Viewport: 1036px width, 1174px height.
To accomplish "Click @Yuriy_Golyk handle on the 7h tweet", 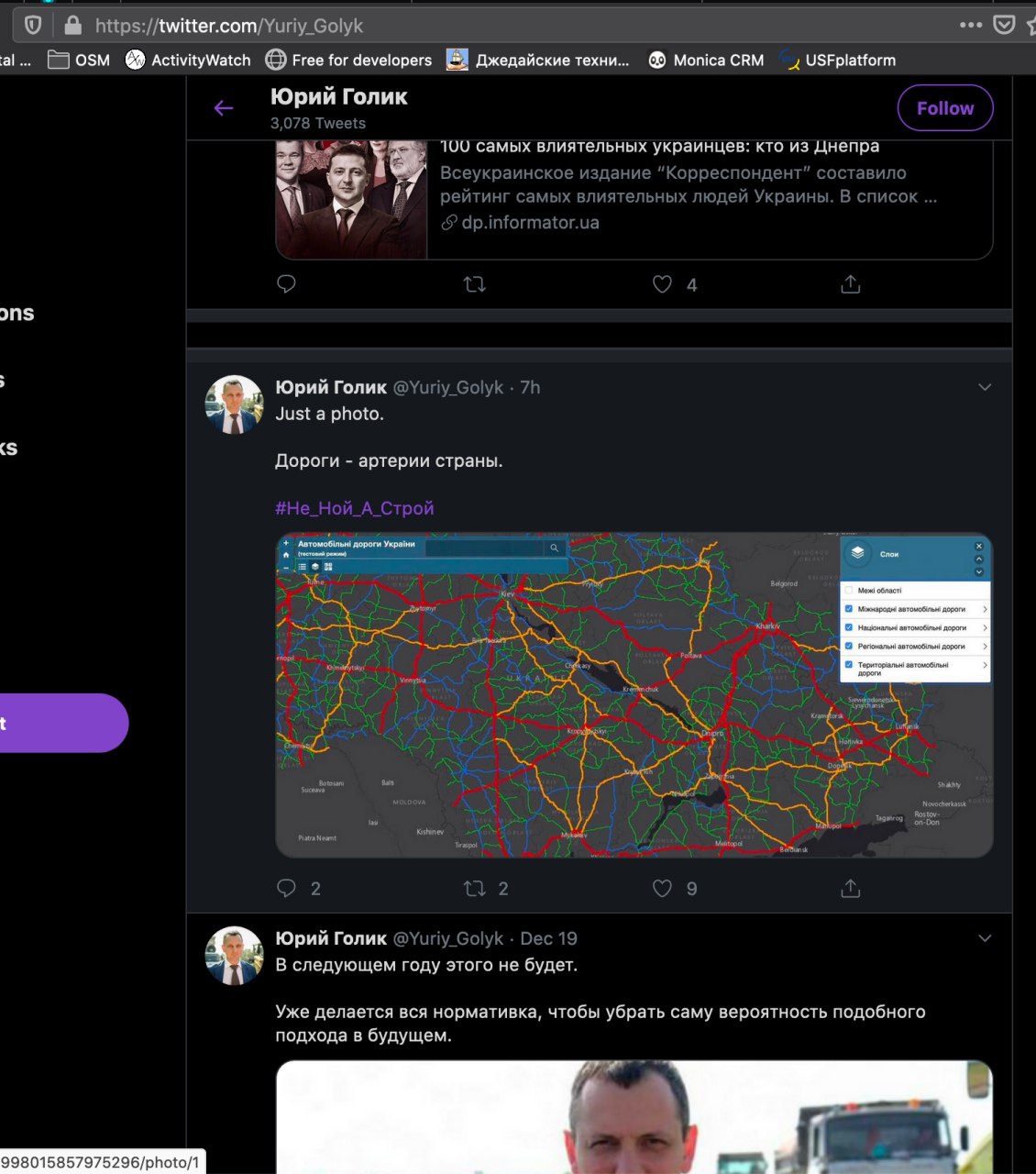I will [x=448, y=387].
